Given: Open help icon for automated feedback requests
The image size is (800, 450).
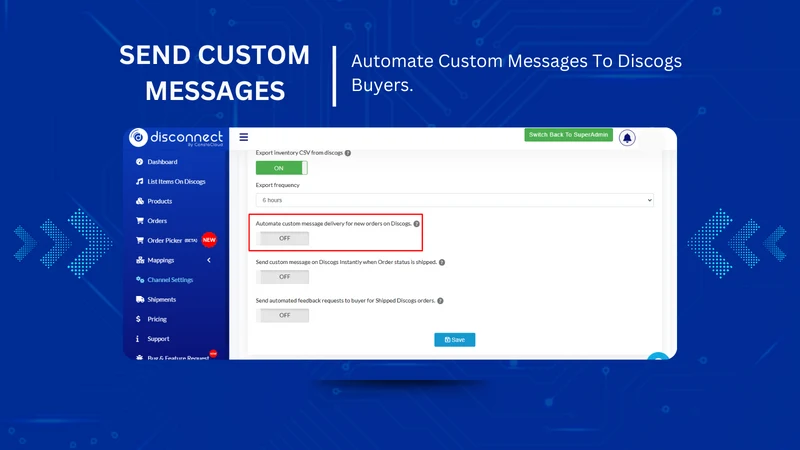Looking at the screenshot, I should tap(440, 301).
